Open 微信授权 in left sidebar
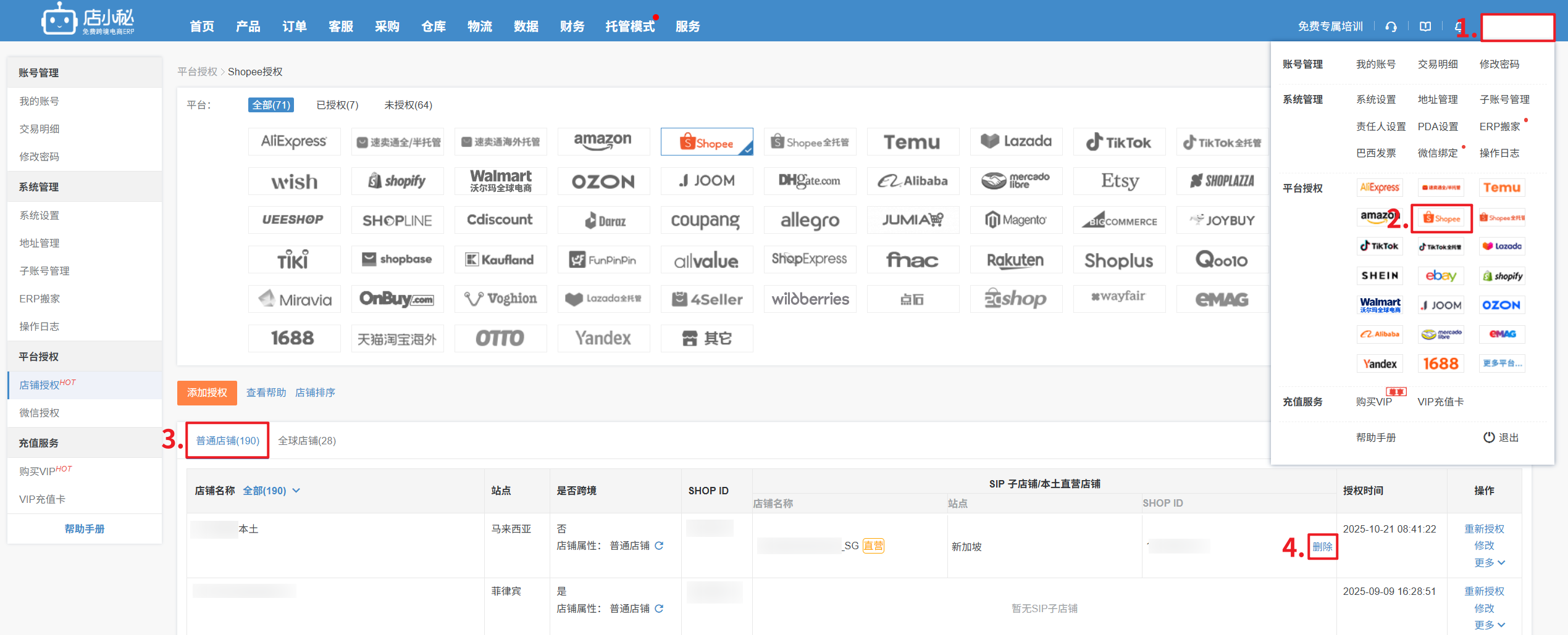 [40, 413]
